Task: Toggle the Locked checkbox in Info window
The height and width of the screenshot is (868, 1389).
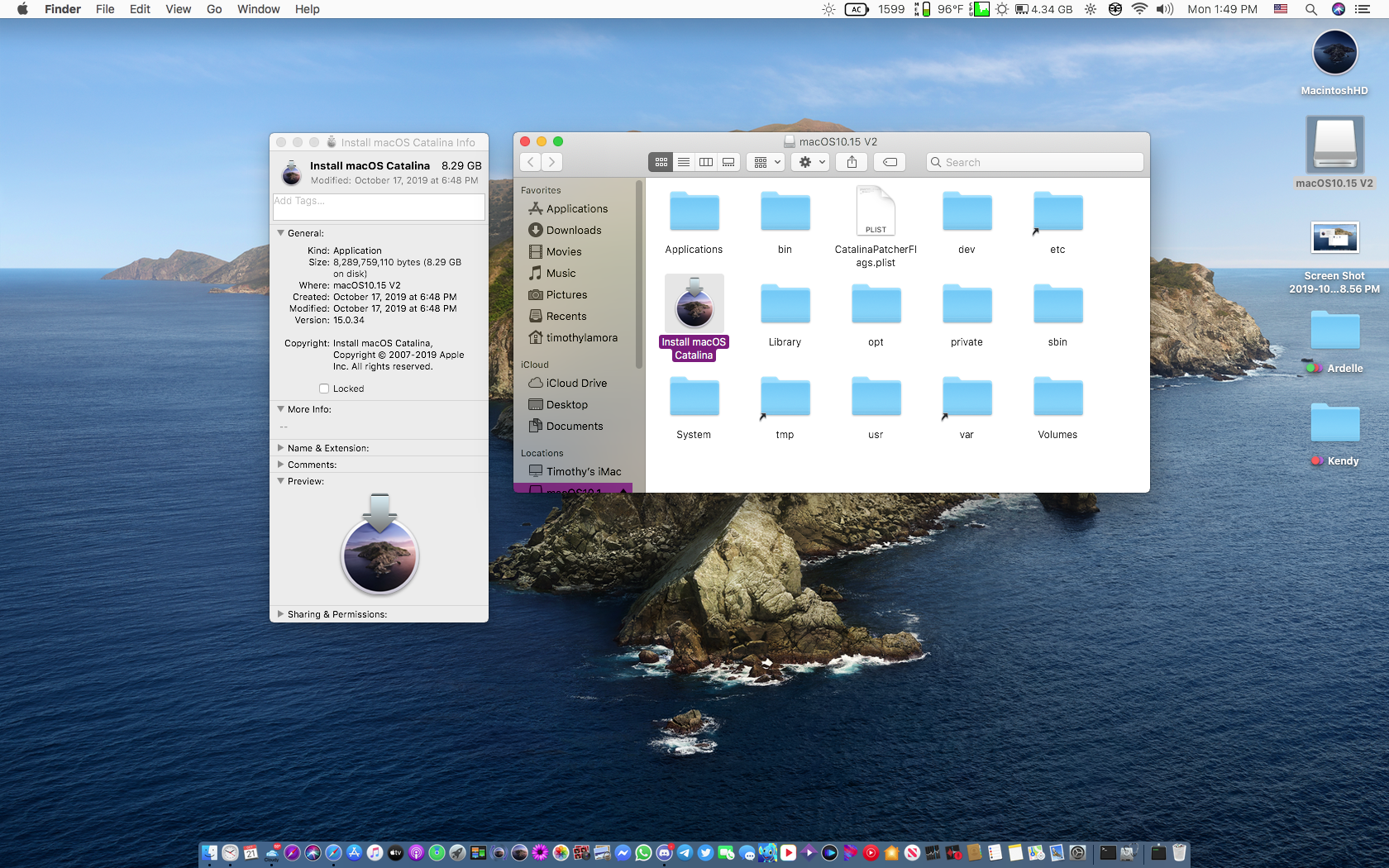Action: [324, 389]
